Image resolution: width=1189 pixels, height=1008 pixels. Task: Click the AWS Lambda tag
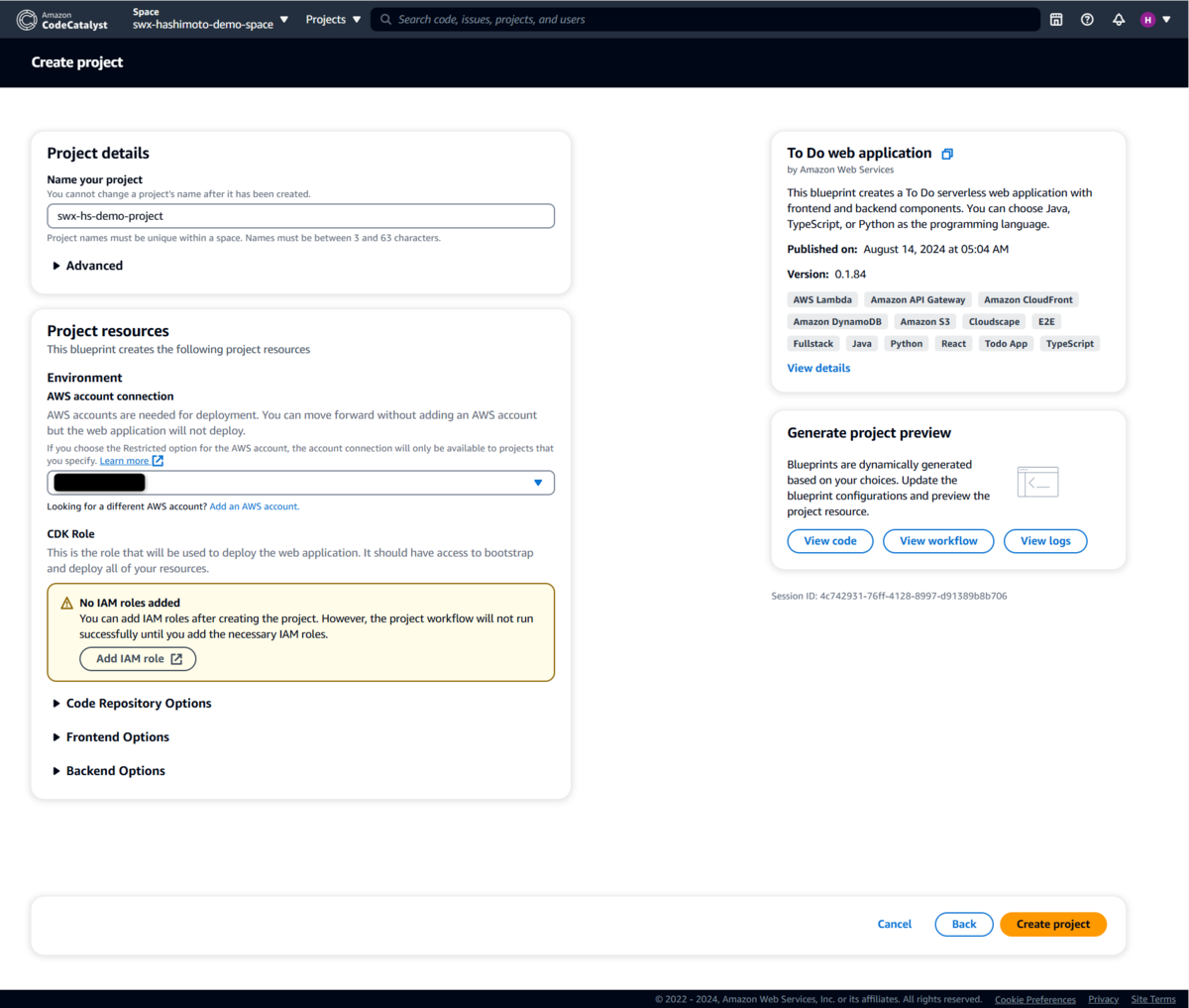point(822,299)
